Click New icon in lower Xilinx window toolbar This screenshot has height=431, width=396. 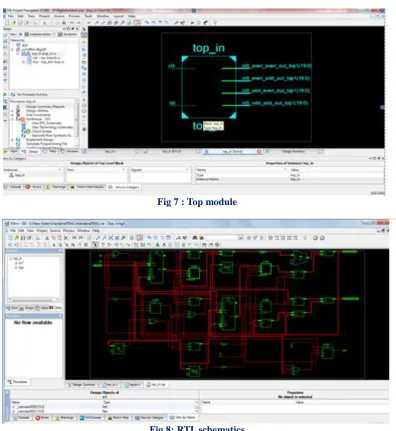click(10, 238)
